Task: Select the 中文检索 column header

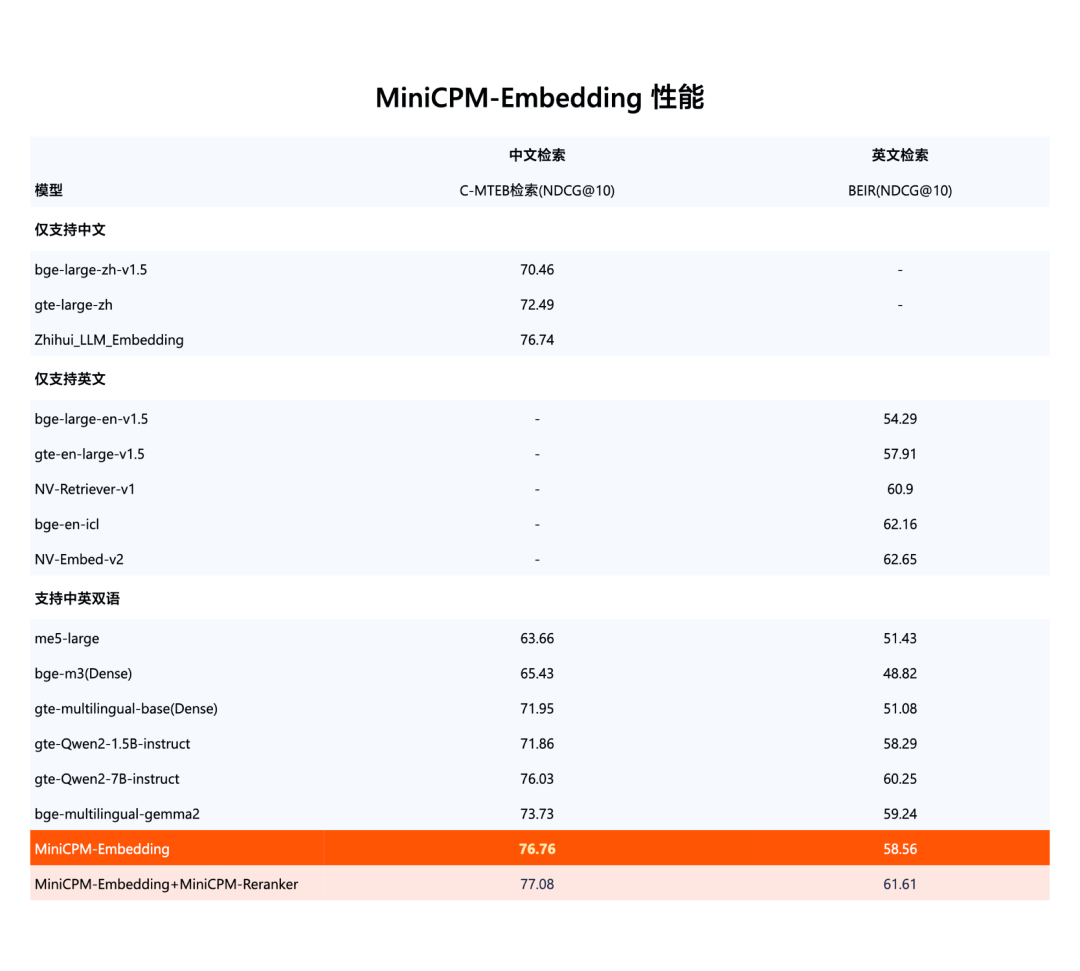Action: click(537, 155)
